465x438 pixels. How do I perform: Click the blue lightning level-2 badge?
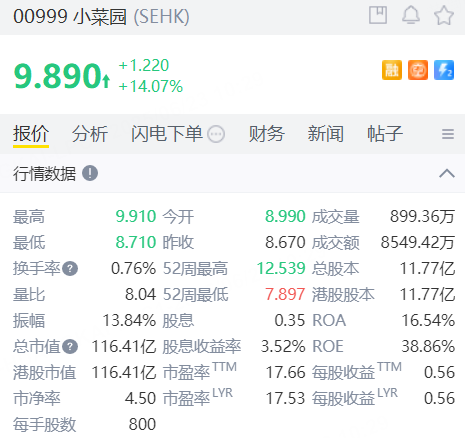pos(444,70)
